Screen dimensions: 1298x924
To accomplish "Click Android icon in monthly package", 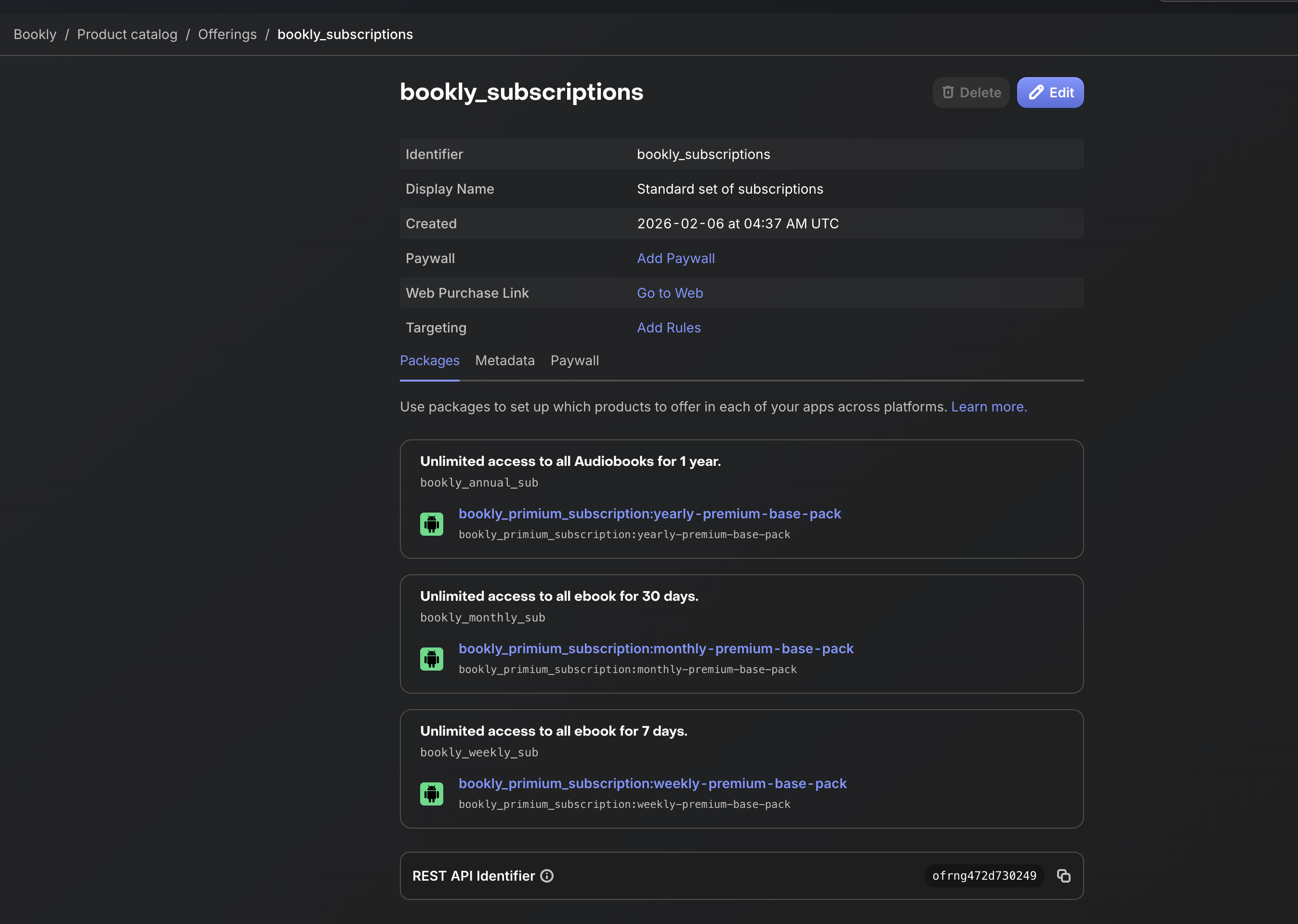I will [x=431, y=659].
